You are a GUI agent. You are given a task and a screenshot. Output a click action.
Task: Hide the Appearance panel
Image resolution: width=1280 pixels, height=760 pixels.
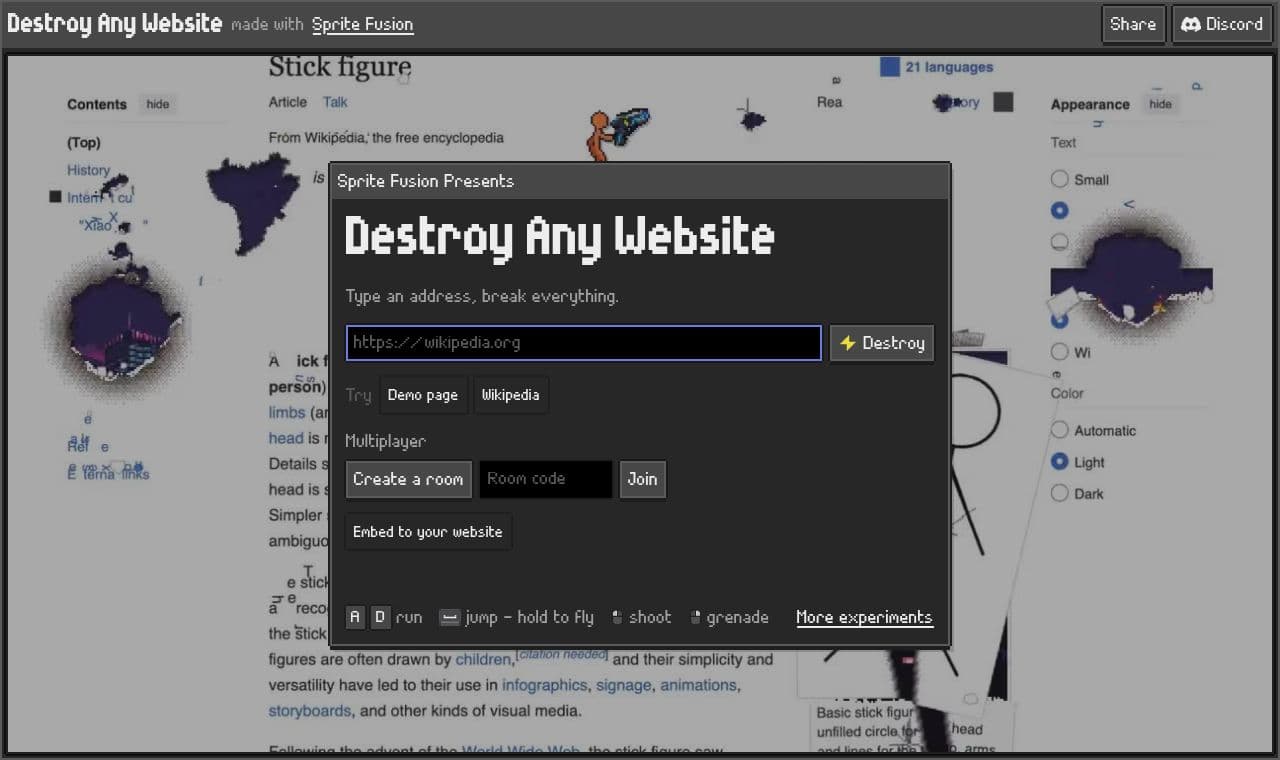[x=1160, y=104]
